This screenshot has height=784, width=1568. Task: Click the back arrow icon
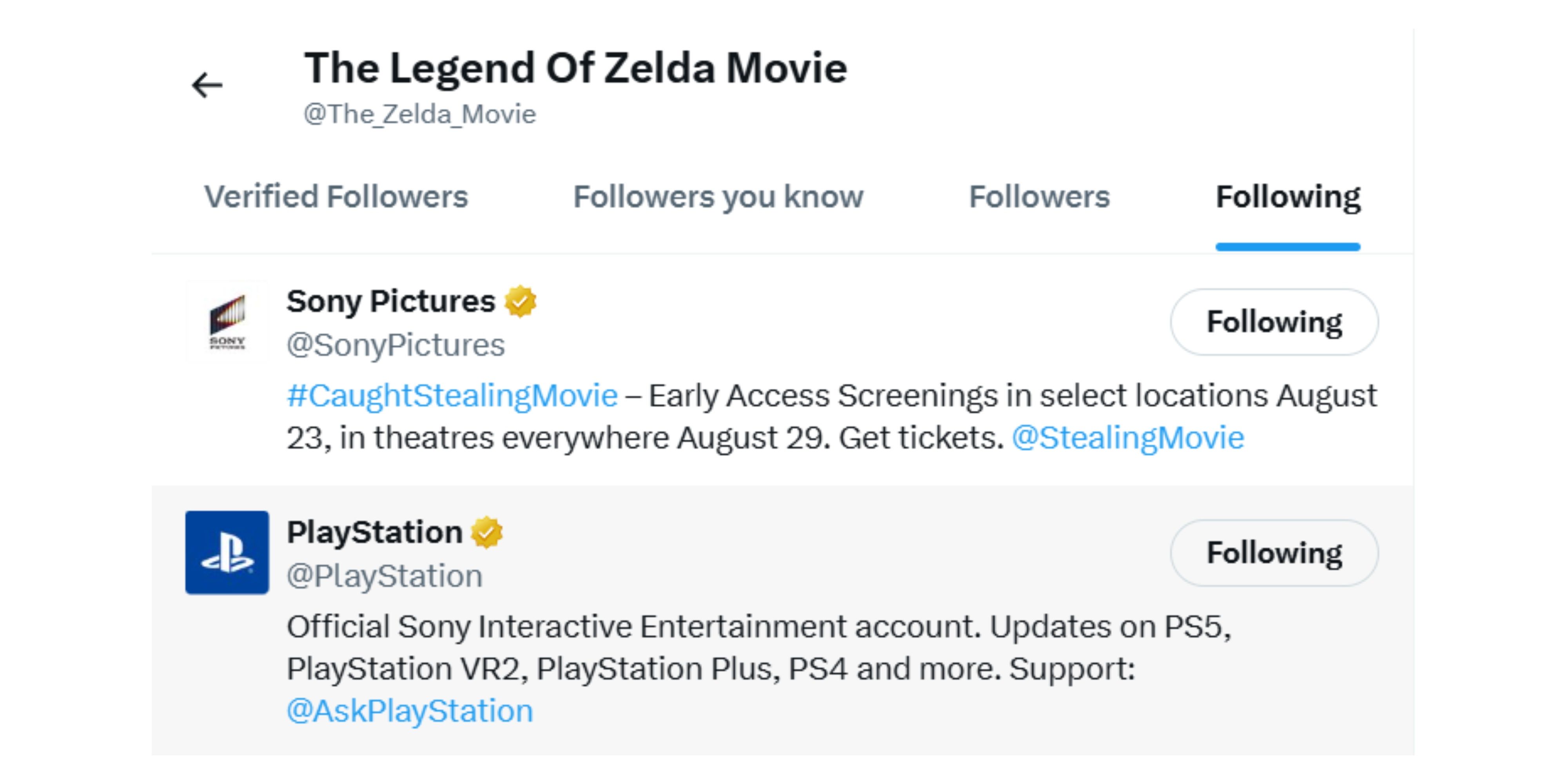point(207,85)
